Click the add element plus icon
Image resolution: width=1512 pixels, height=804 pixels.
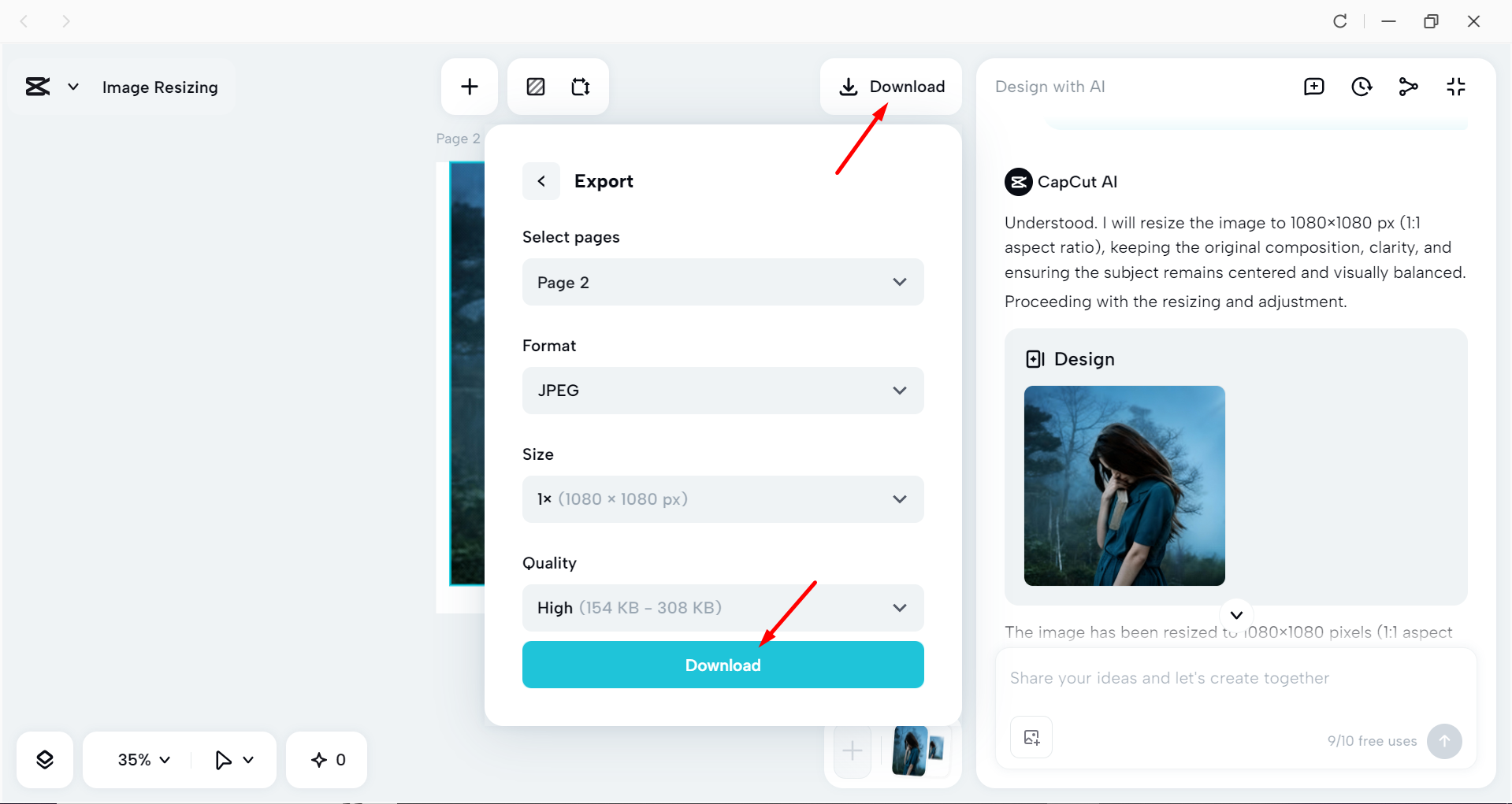pos(470,86)
